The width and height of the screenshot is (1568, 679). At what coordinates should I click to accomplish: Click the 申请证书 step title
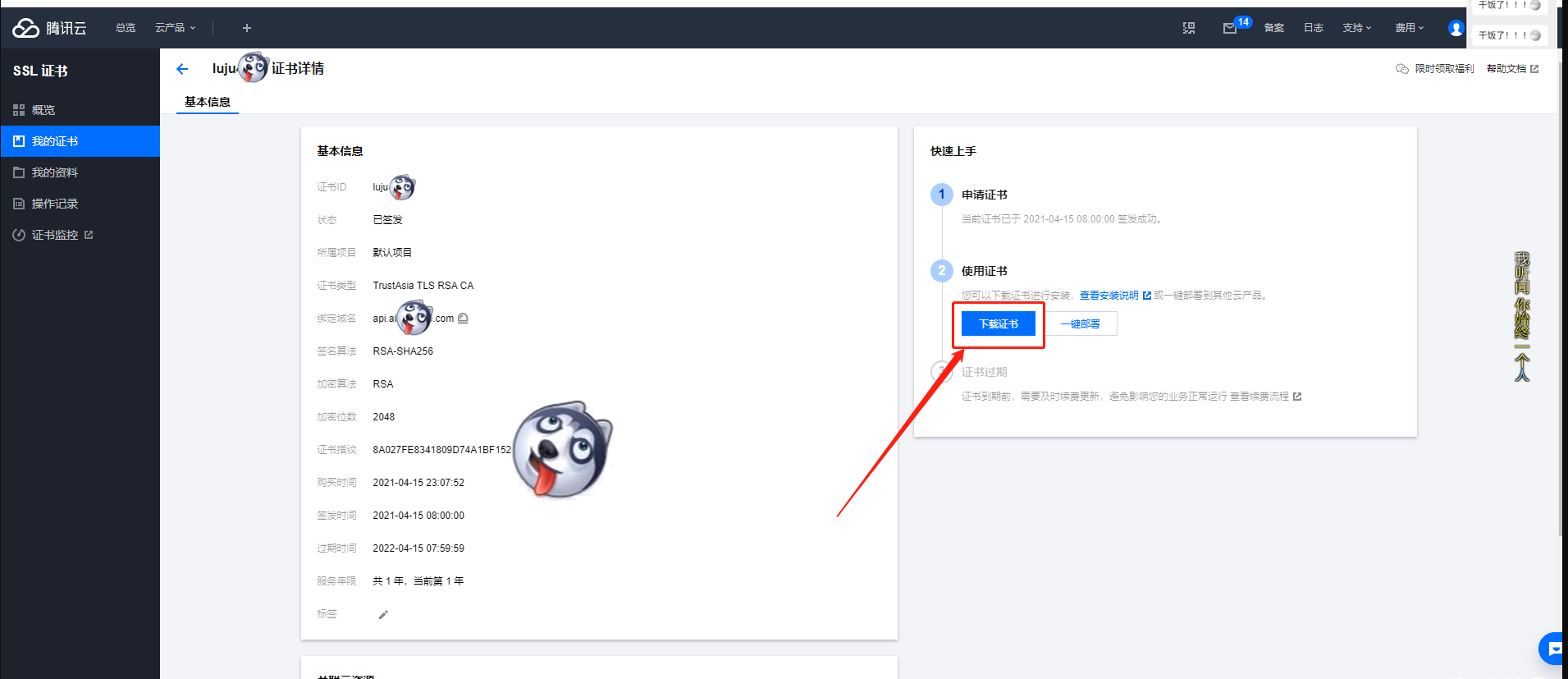pyautogui.click(x=985, y=195)
